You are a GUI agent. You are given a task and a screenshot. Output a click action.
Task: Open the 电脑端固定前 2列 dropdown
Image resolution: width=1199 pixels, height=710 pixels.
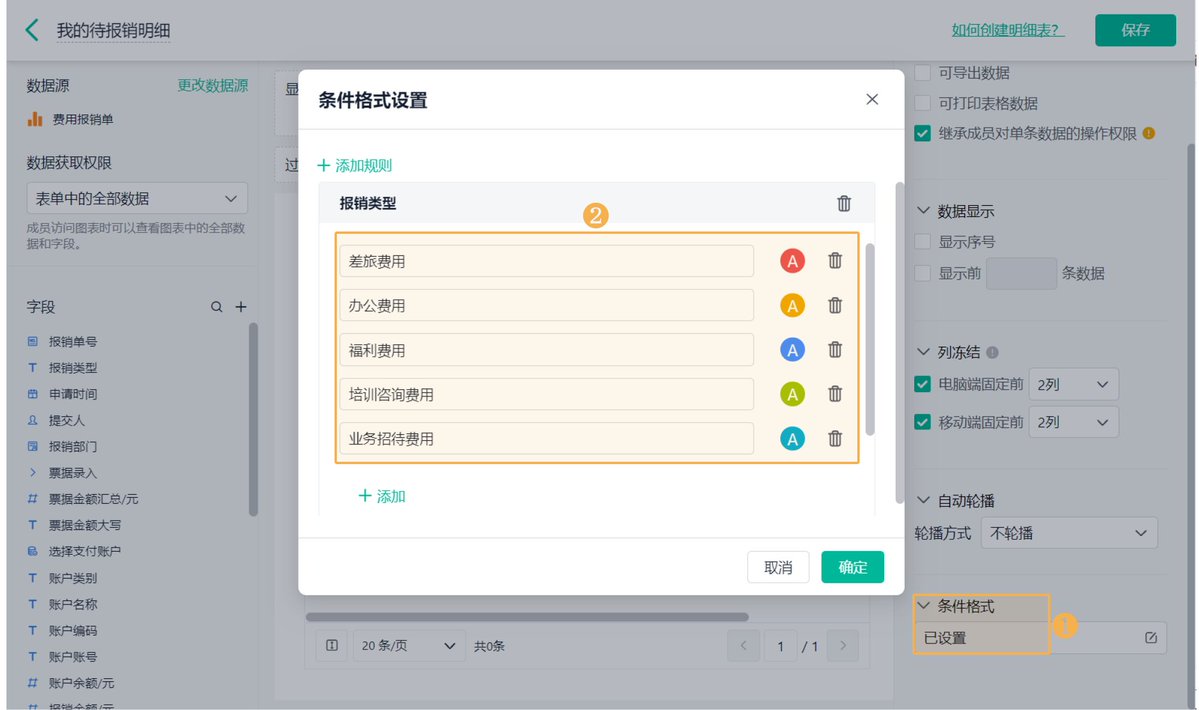coord(1074,384)
